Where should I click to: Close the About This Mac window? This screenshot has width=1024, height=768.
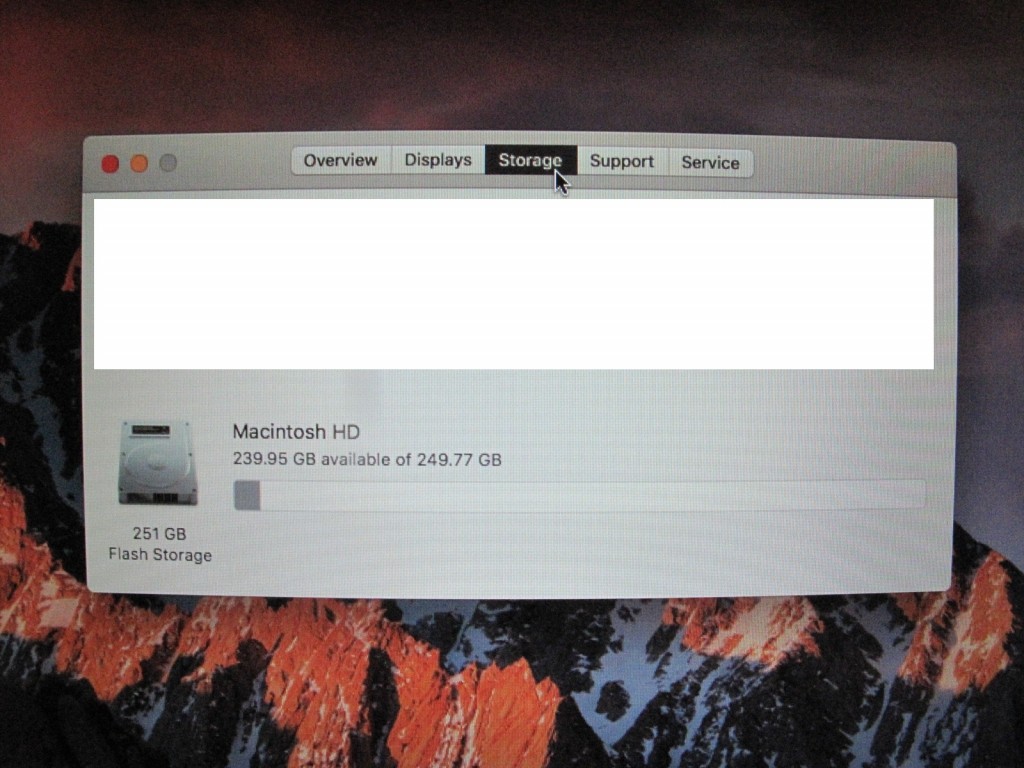(x=110, y=164)
